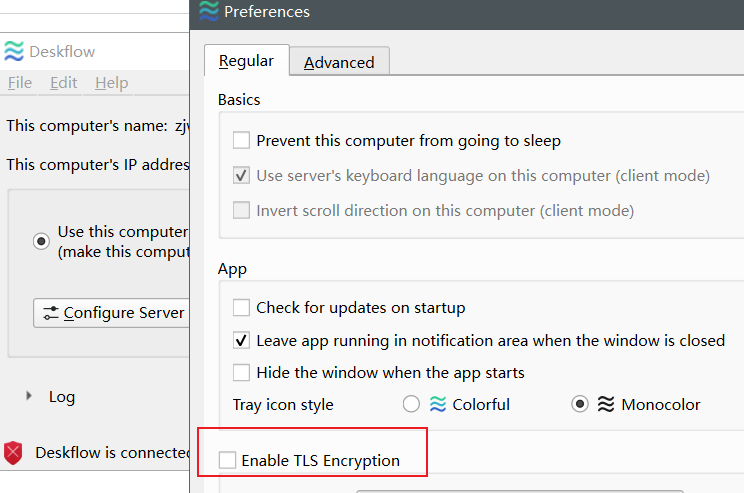Click the red shield security status icon

point(13,453)
